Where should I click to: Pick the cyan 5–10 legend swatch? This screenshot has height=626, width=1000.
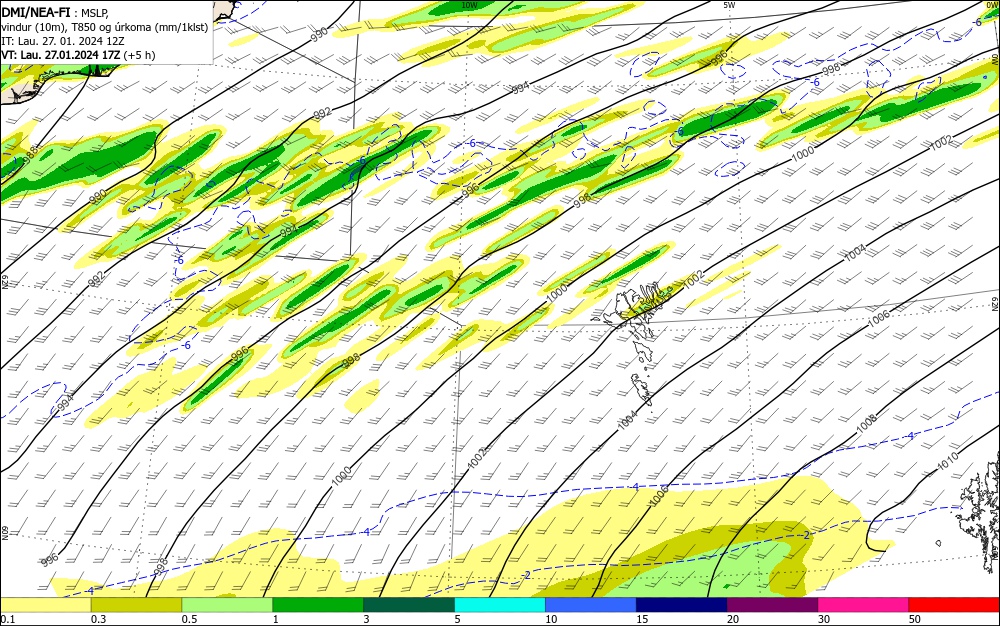[500, 605]
